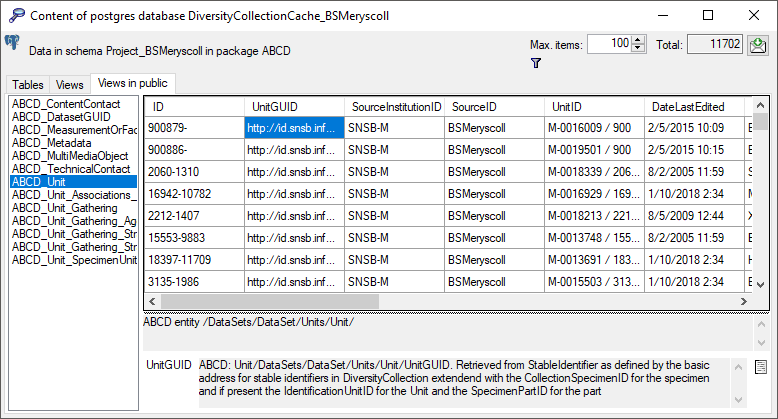Select ABCD_Unit_SpecimenUnit view
Viewport: 778px width, 419px height.
pos(74,260)
